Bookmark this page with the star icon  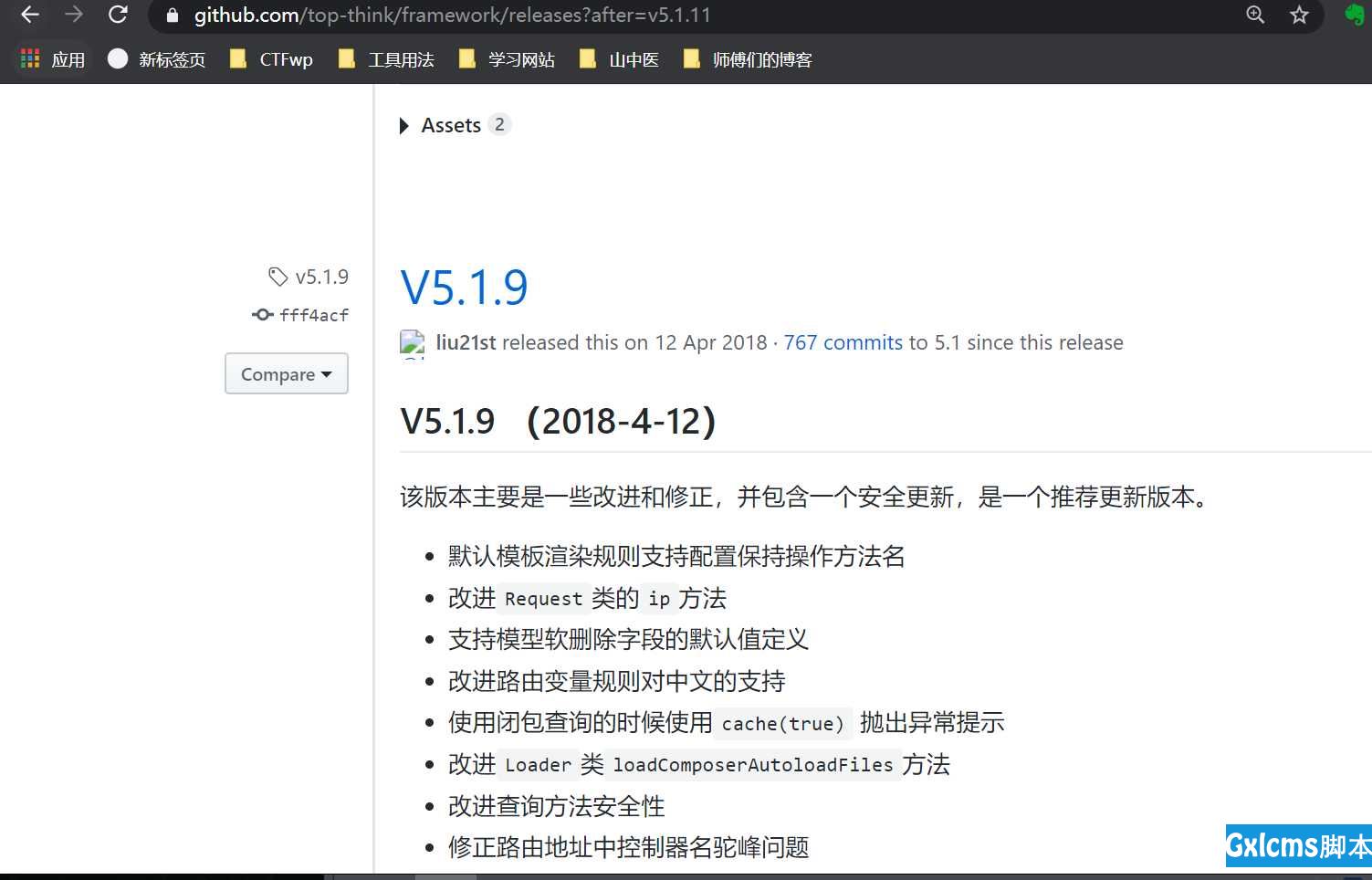(1299, 15)
